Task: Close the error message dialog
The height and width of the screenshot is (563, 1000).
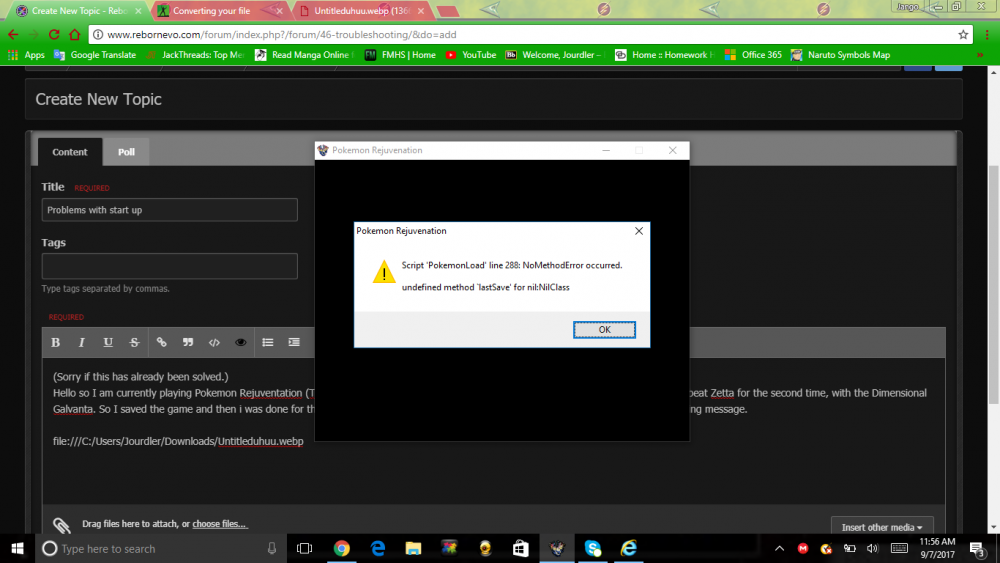Action: pyautogui.click(x=638, y=231)
